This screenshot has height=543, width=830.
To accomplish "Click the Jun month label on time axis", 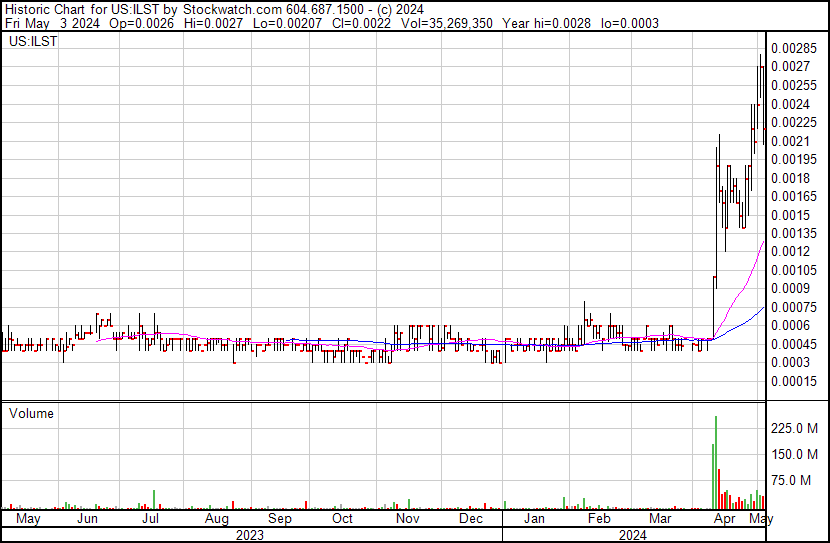I will click(x=87, y=519).
